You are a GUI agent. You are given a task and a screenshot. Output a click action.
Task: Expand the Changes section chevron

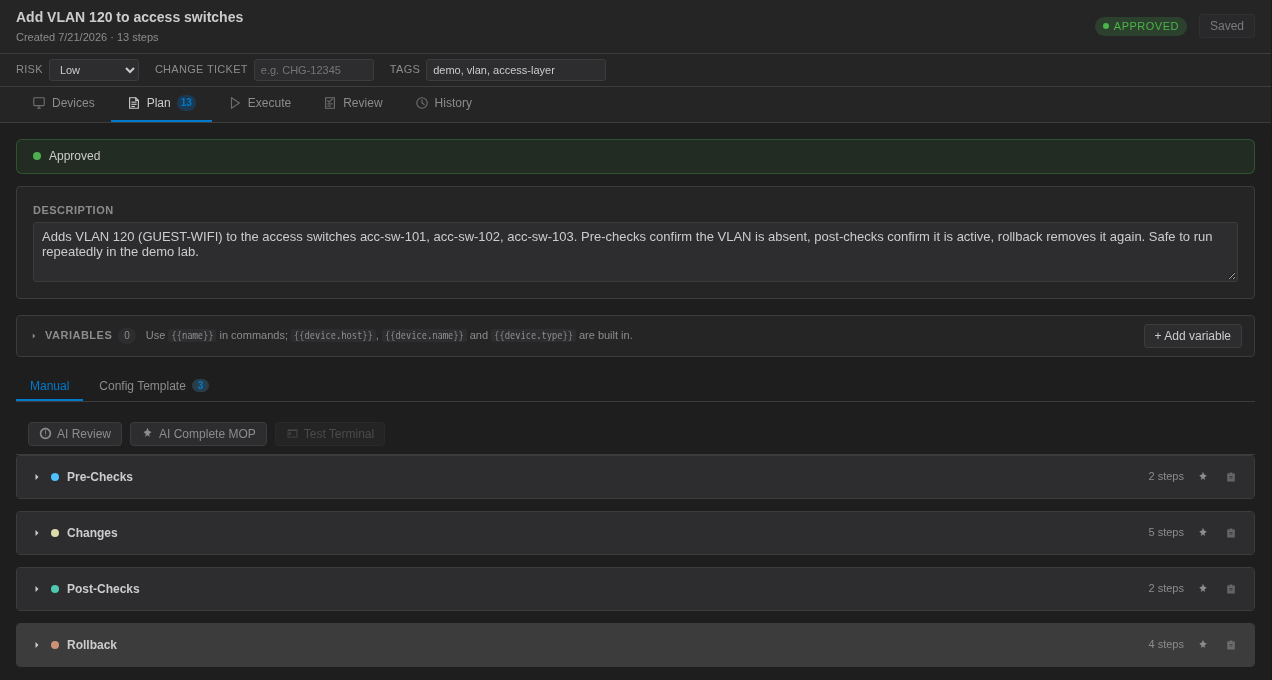(37, 533)
